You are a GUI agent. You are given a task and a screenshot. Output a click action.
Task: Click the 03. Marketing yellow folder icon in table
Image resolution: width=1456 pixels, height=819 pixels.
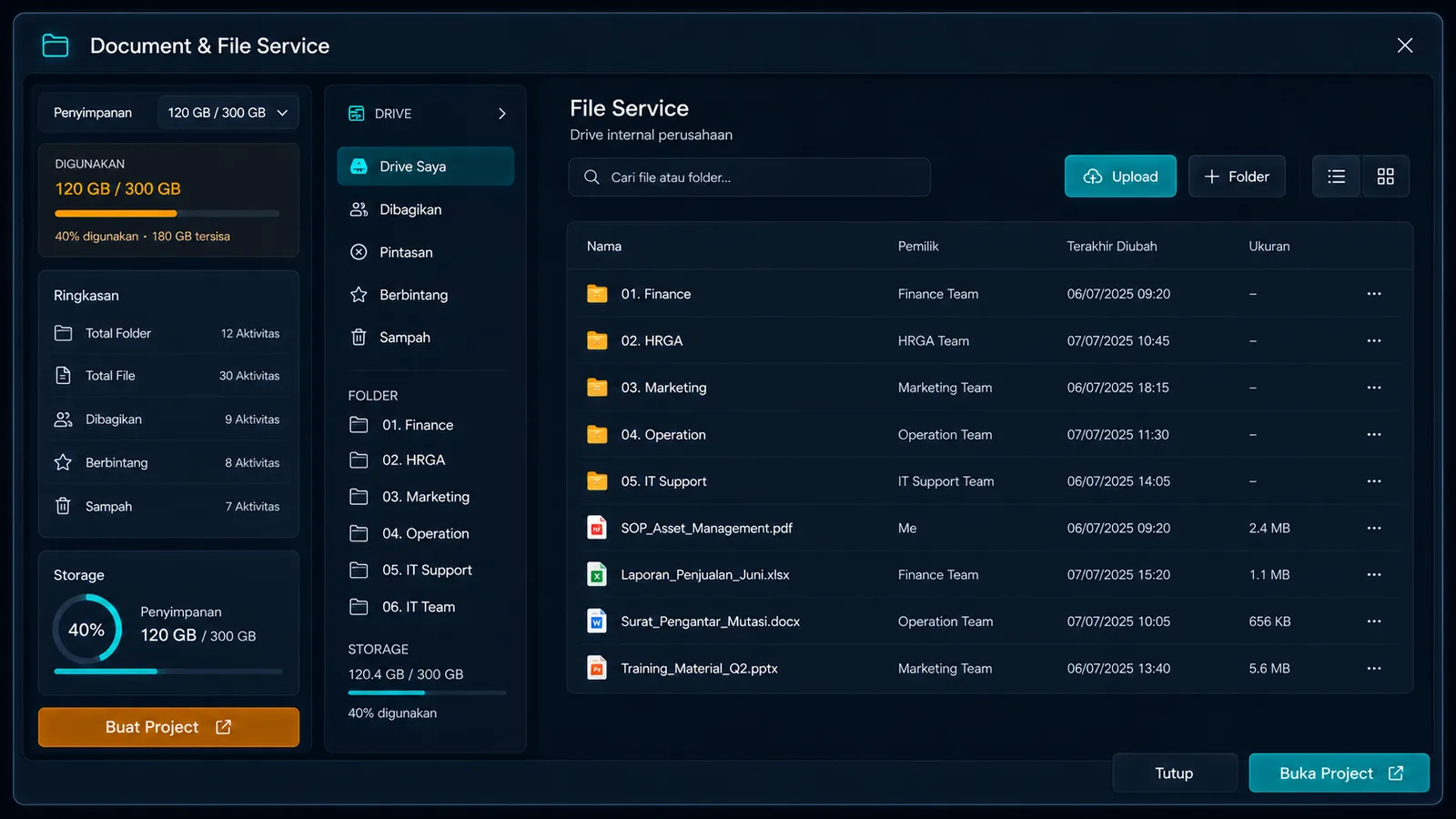tap(597, 388)
